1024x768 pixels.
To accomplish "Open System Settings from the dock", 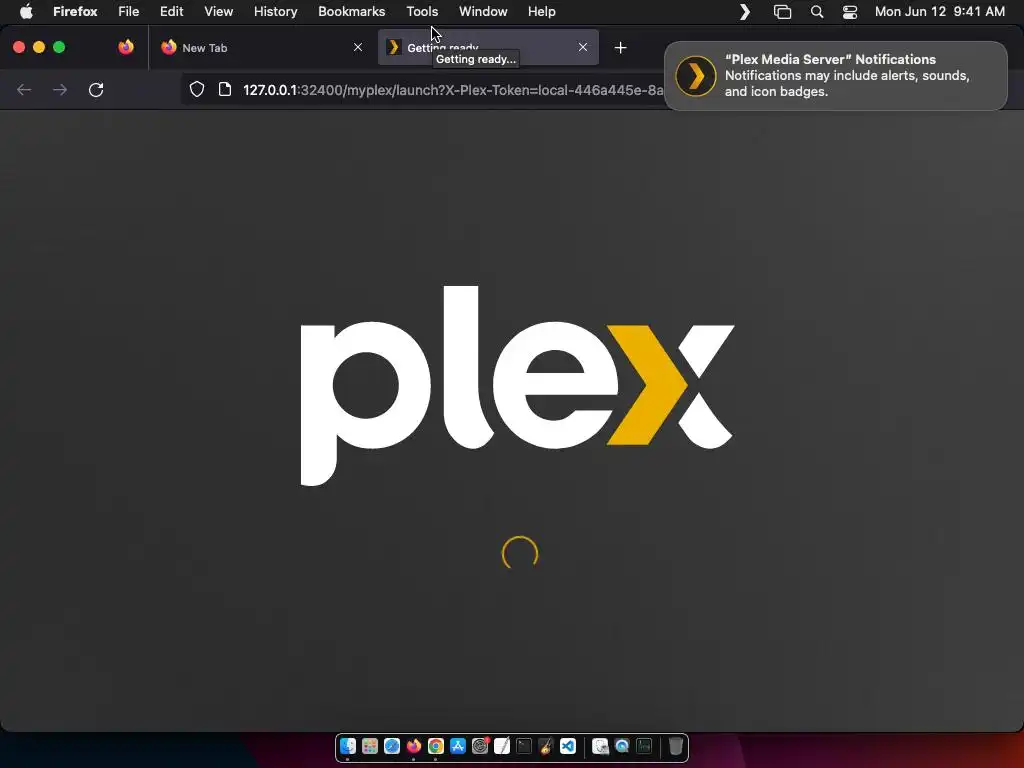I will (x=480, y=746).
